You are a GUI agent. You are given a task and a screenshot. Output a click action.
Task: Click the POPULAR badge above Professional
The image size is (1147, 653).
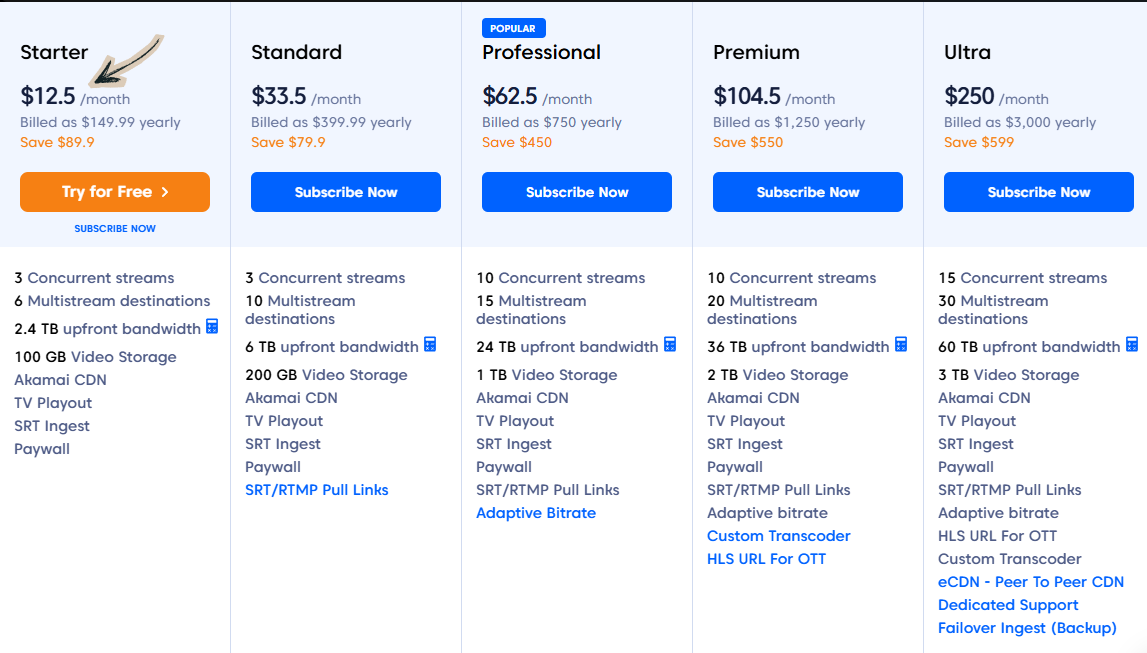[x=513, y=27]
